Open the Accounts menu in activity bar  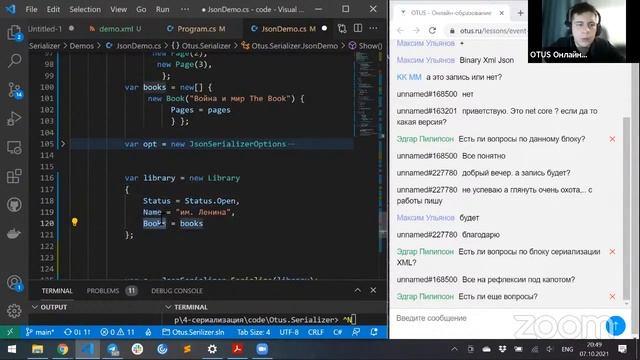(x=14, y=282)
